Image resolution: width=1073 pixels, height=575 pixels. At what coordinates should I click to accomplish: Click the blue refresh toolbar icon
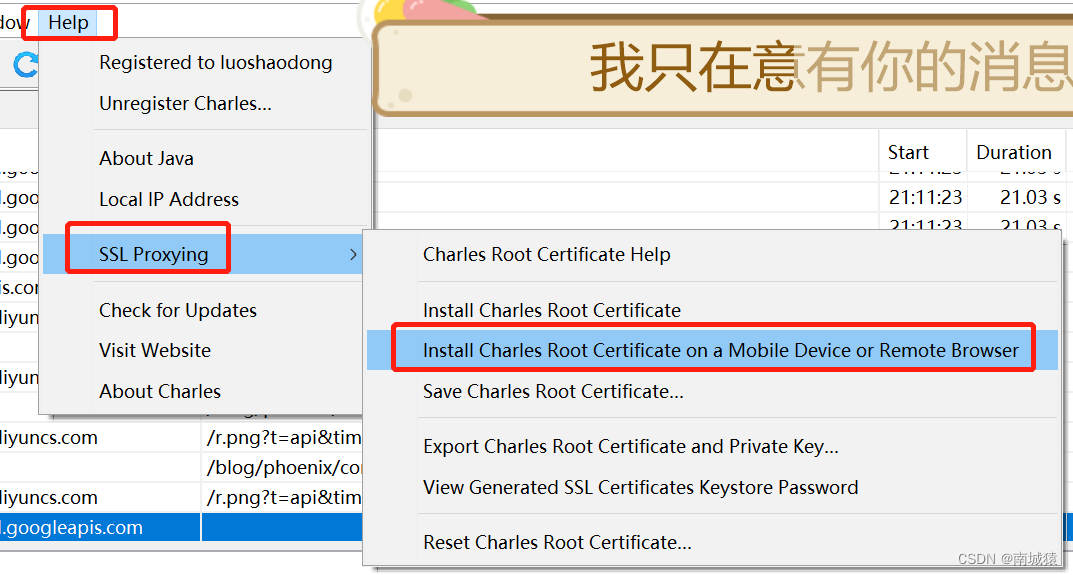pyautogui.click(x=25, y=65)
